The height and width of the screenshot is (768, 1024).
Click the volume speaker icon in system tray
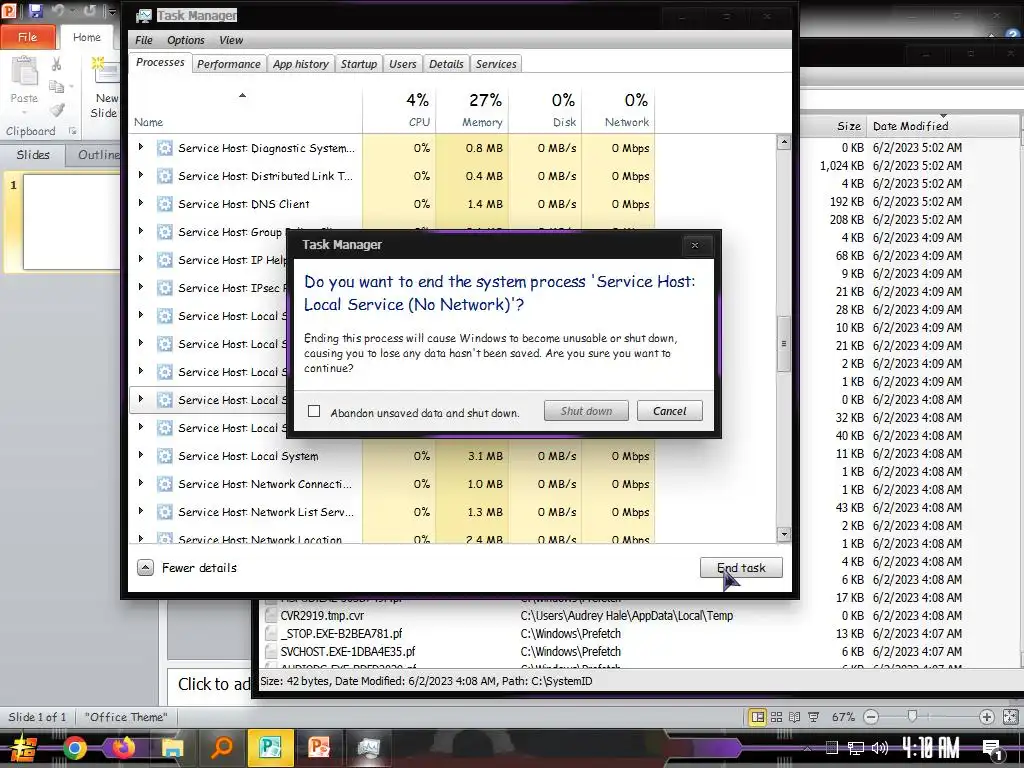point(879,748)
